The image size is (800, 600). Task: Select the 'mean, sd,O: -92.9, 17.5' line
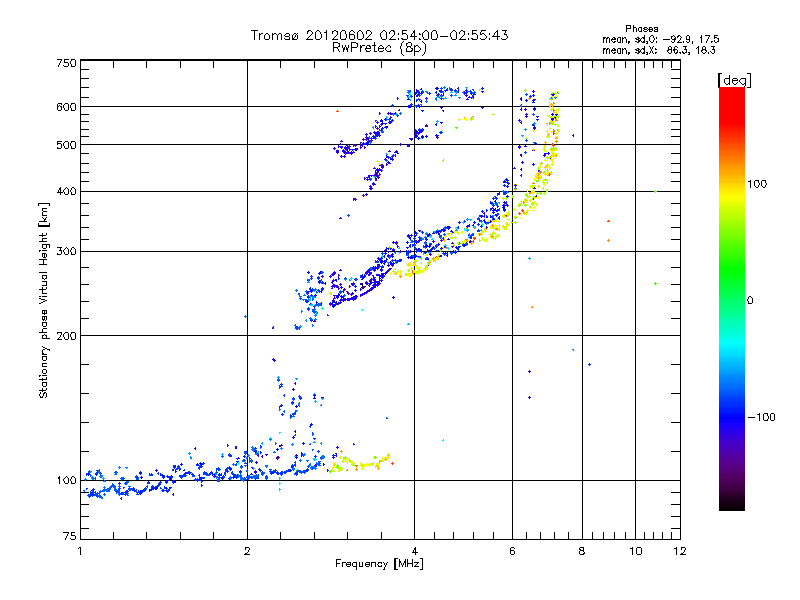[660, 39]
